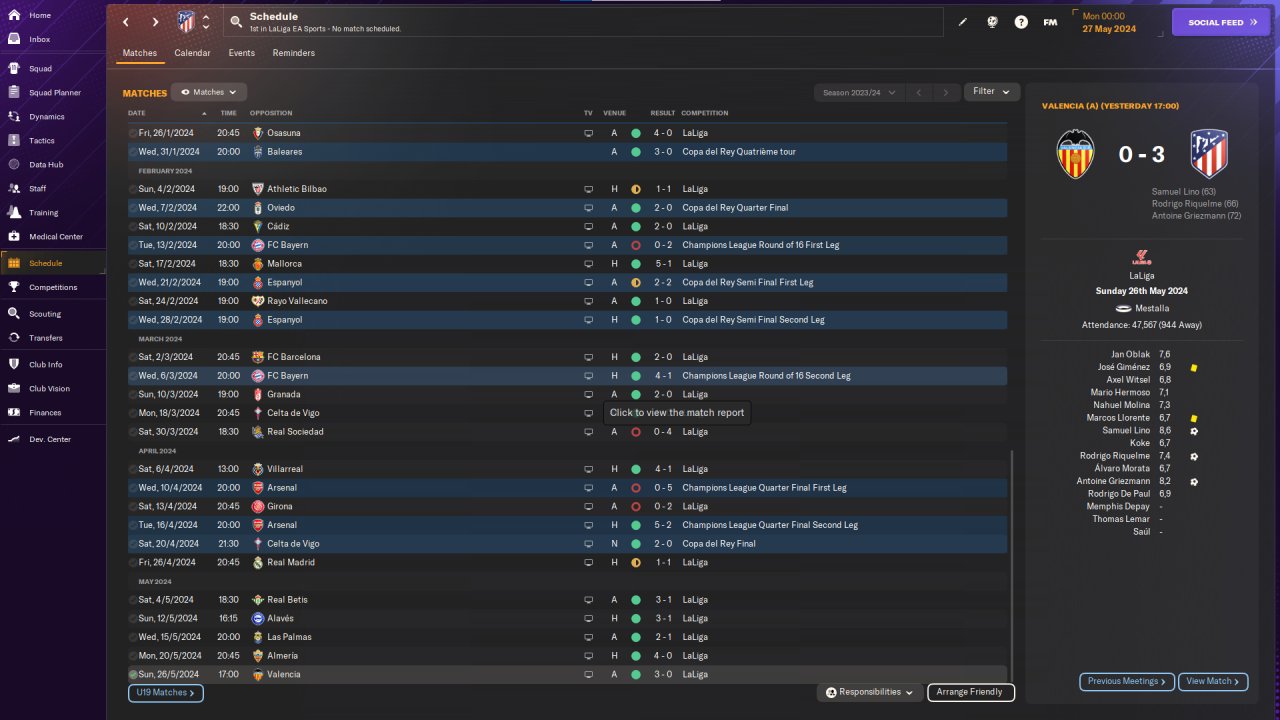This screenshot has height=720, width=1280.
Task: Click the TV icon in the Athletic Bilbao row
Action: [x=589, y=189]
